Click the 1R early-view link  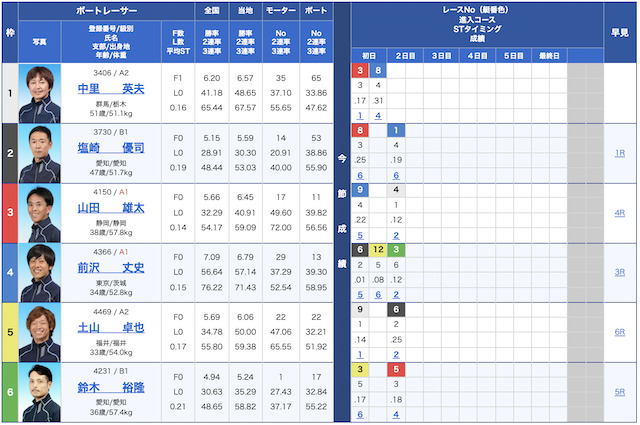[x=620, y=153]
